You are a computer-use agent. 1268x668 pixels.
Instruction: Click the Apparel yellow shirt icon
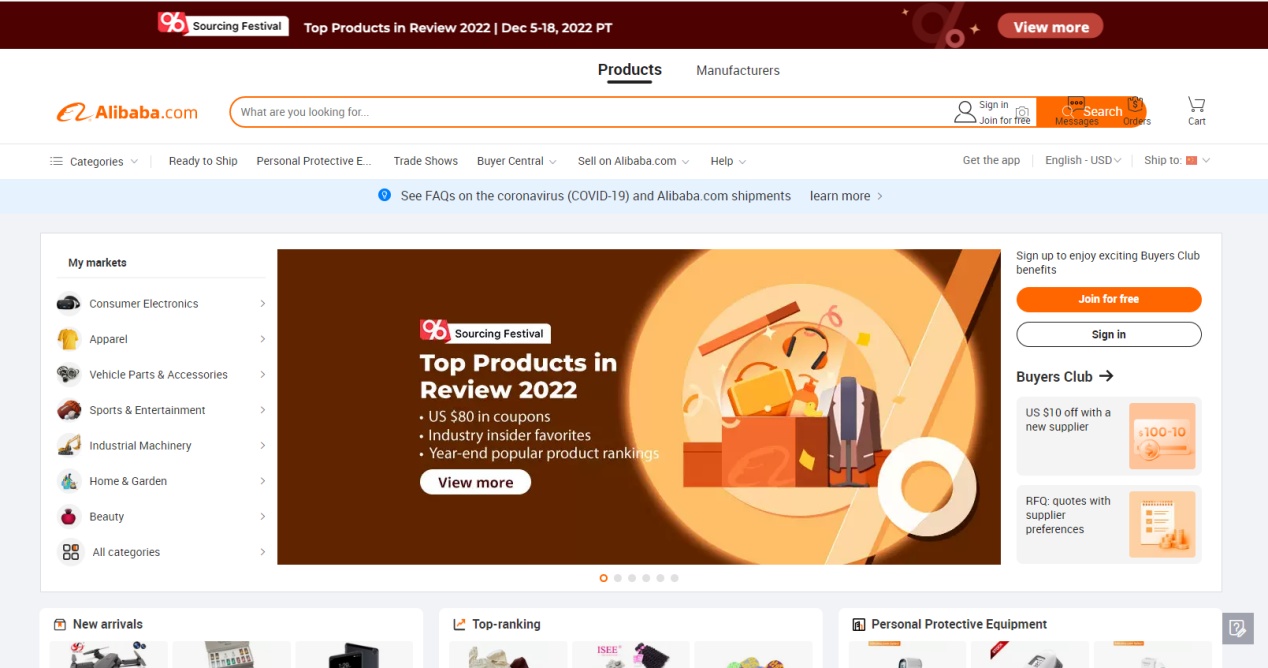[x=69, y=339]
